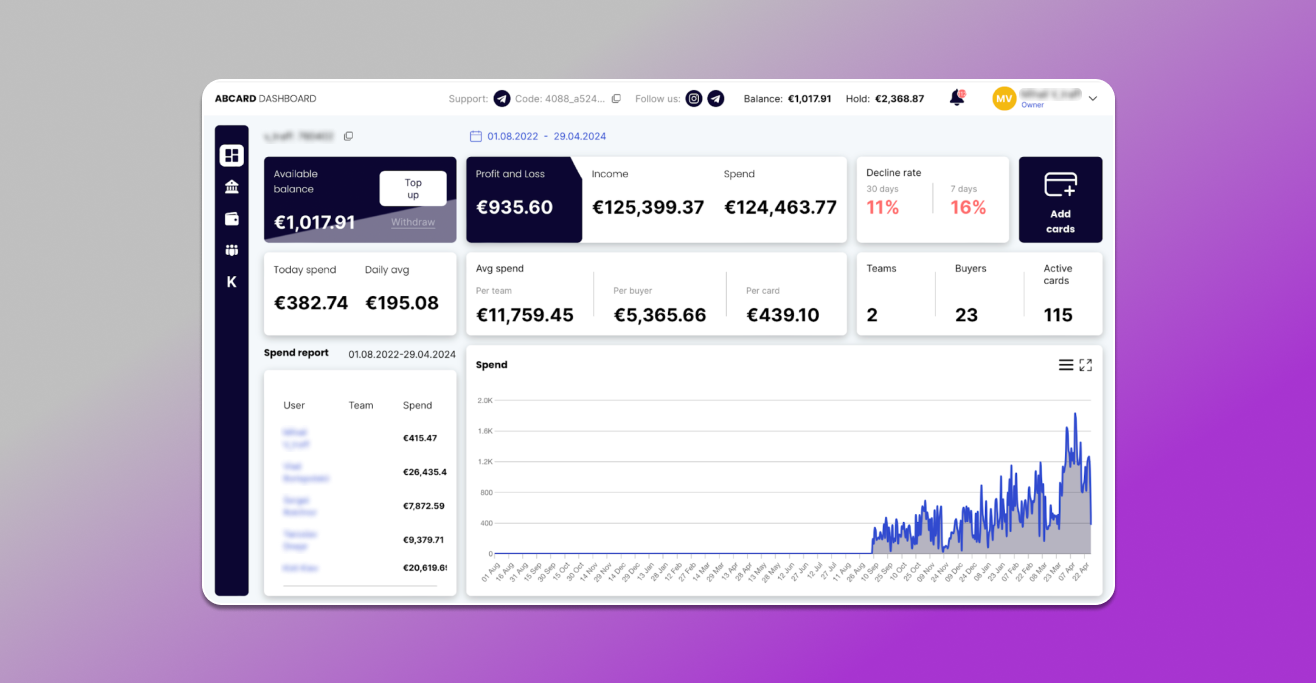Image resolution: width=1316 pixels, height=683 pixels.
Task: Open the Instagram follow icon
Action: pos(693,98)
